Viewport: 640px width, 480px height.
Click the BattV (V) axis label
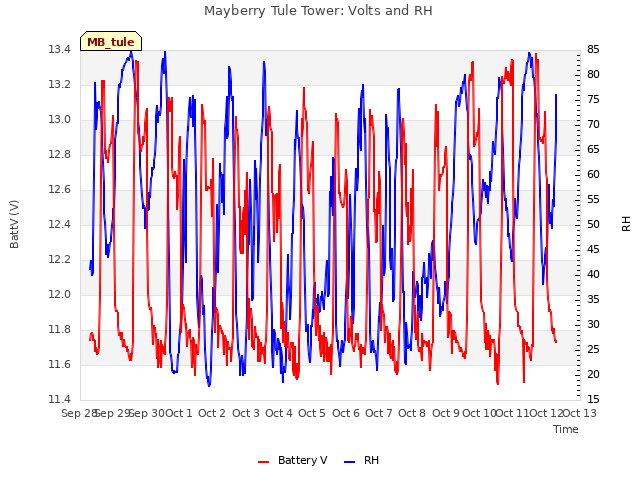[x=14, y=224]
